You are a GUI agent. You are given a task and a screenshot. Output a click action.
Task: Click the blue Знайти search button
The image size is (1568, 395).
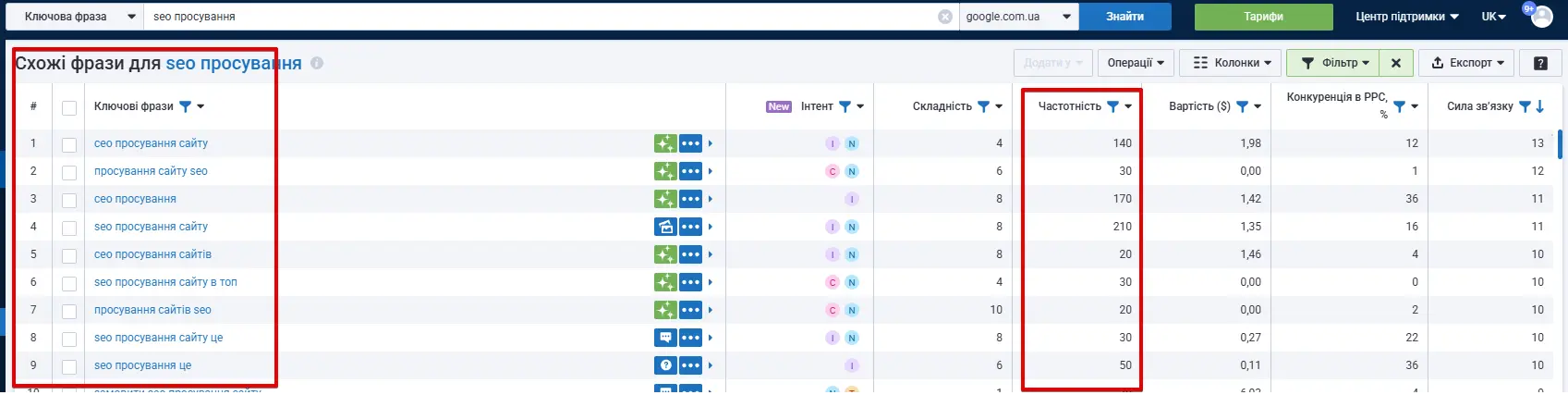[1124, 17]
